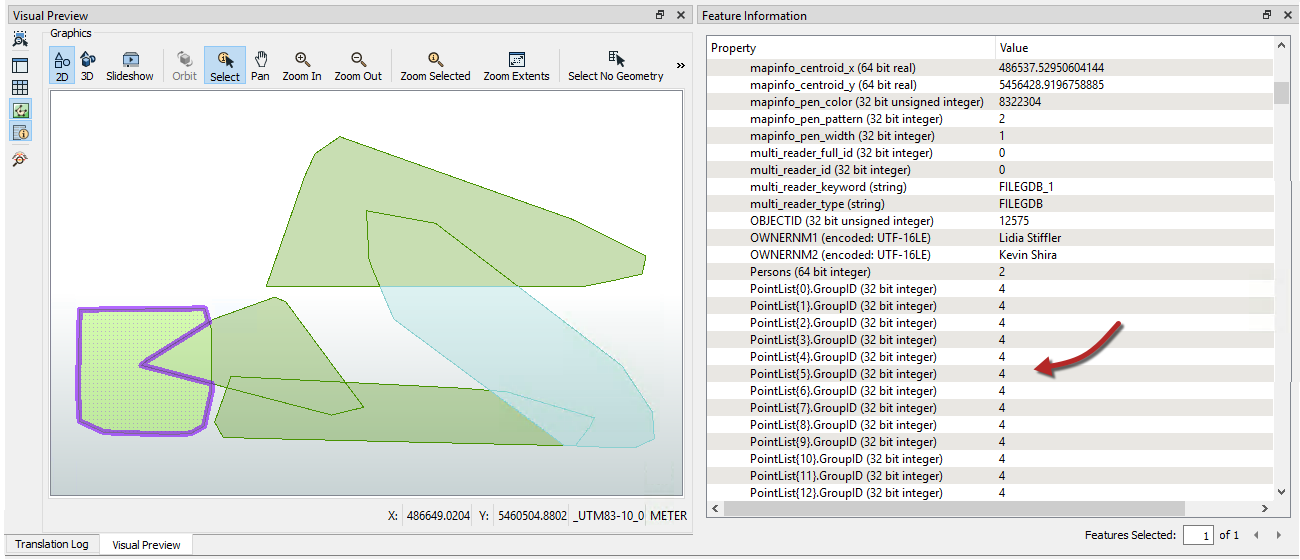Image resolution: width=1300 pixels, height=560 pixels.
Task: Expand toolbar overflow chevron
Action: point(681,65)
